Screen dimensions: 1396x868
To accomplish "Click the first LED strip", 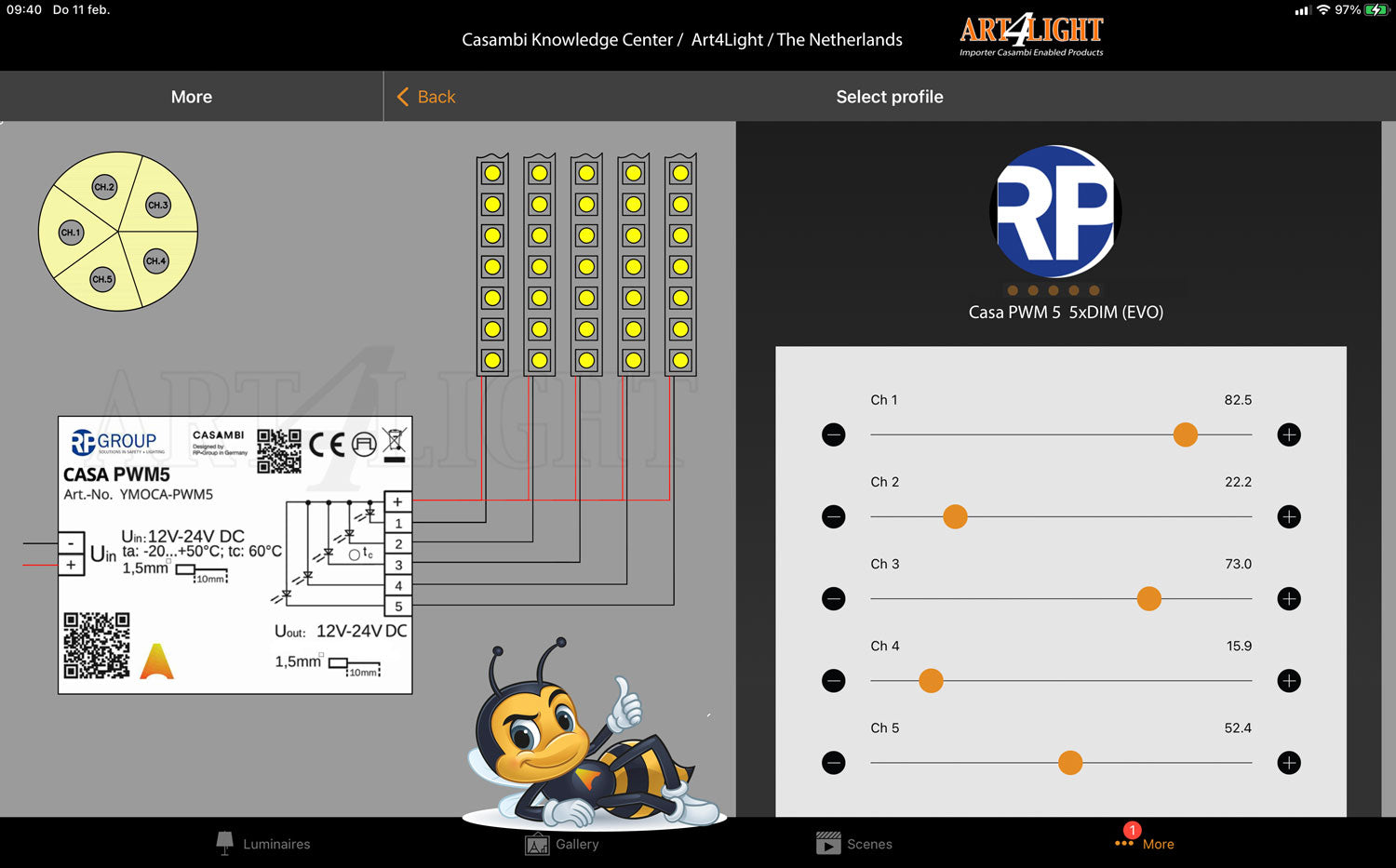I will click(x=492, y=265).
